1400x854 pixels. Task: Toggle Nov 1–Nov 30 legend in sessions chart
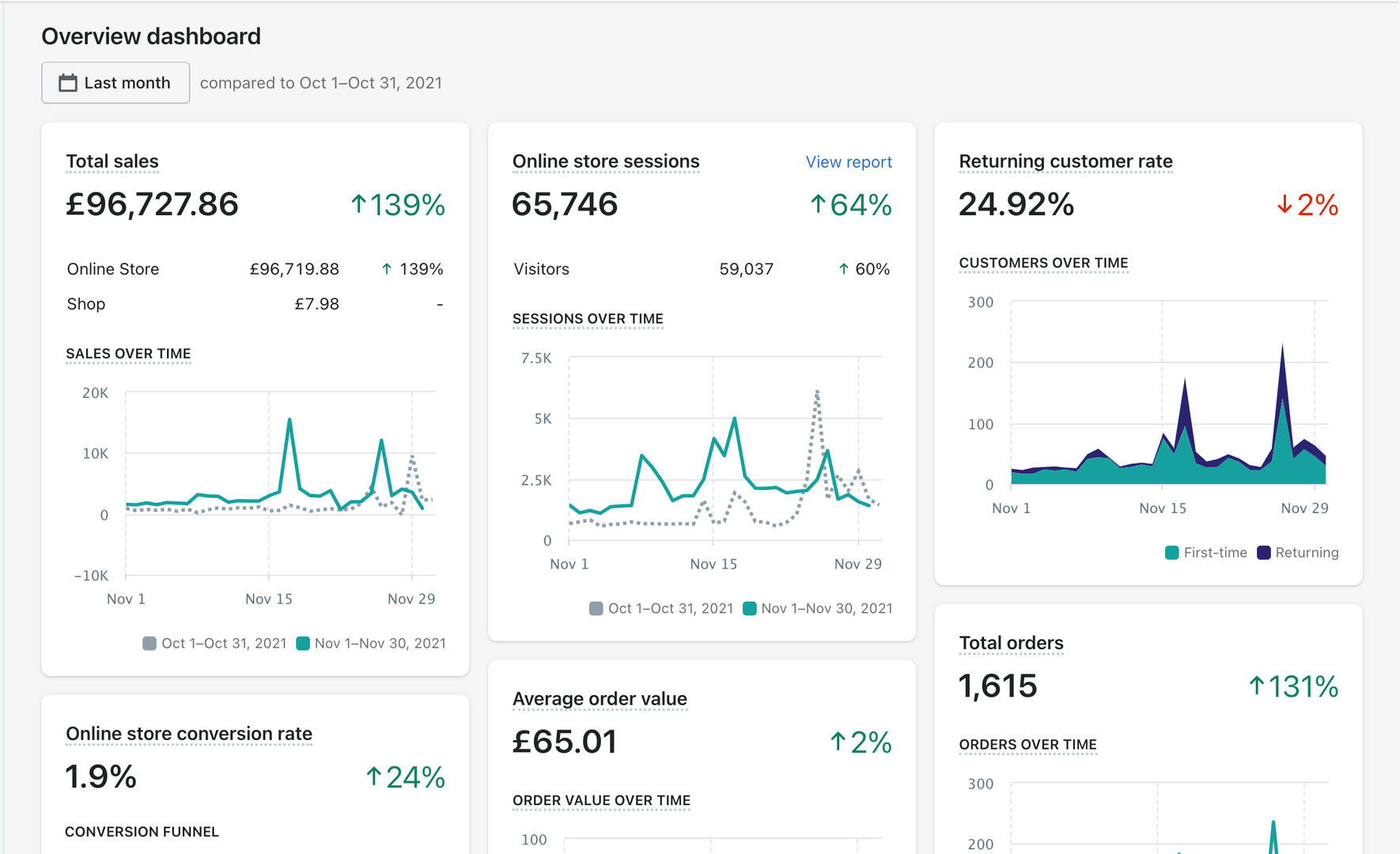pos(818,609)
